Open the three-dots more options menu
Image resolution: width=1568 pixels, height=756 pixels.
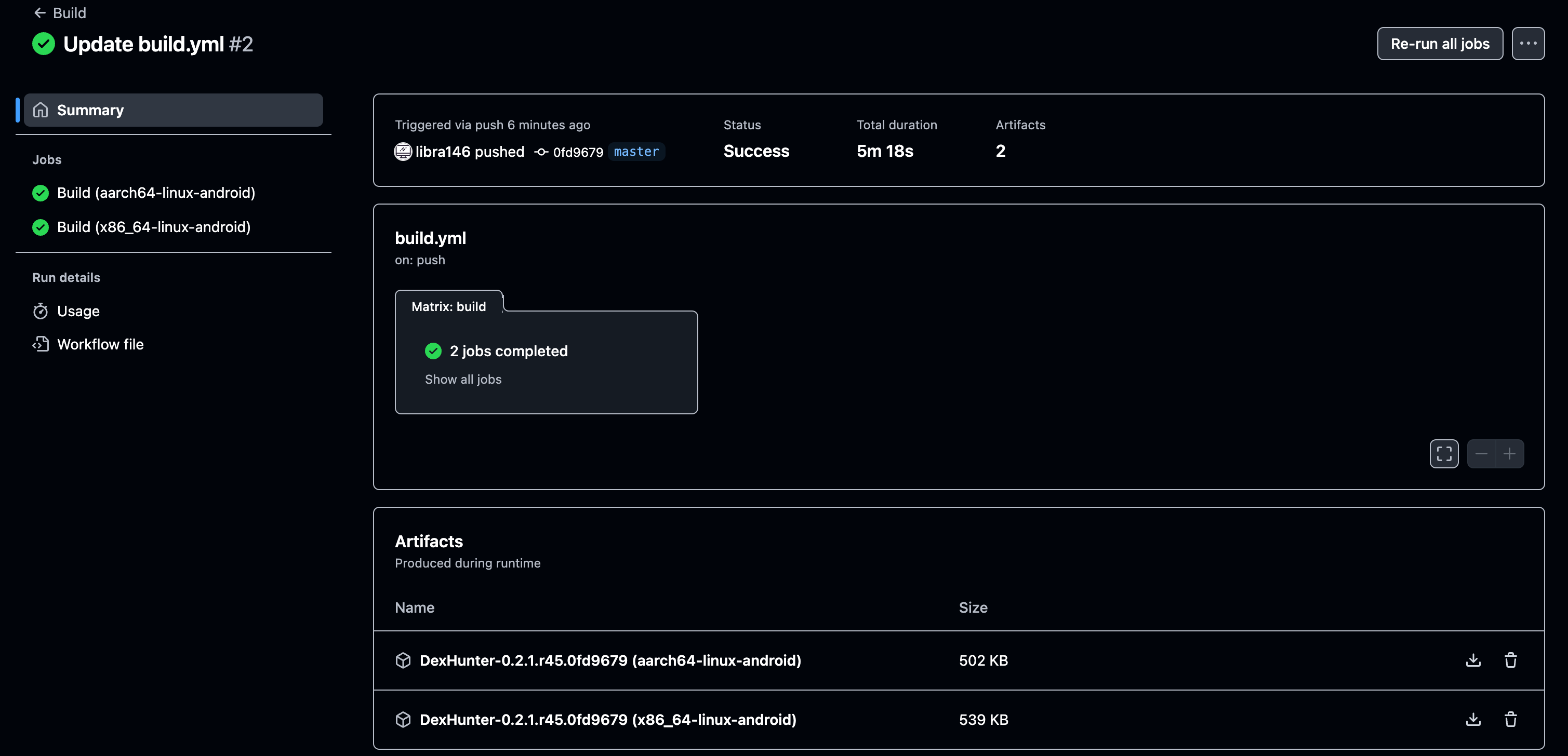coord(1527,44)
